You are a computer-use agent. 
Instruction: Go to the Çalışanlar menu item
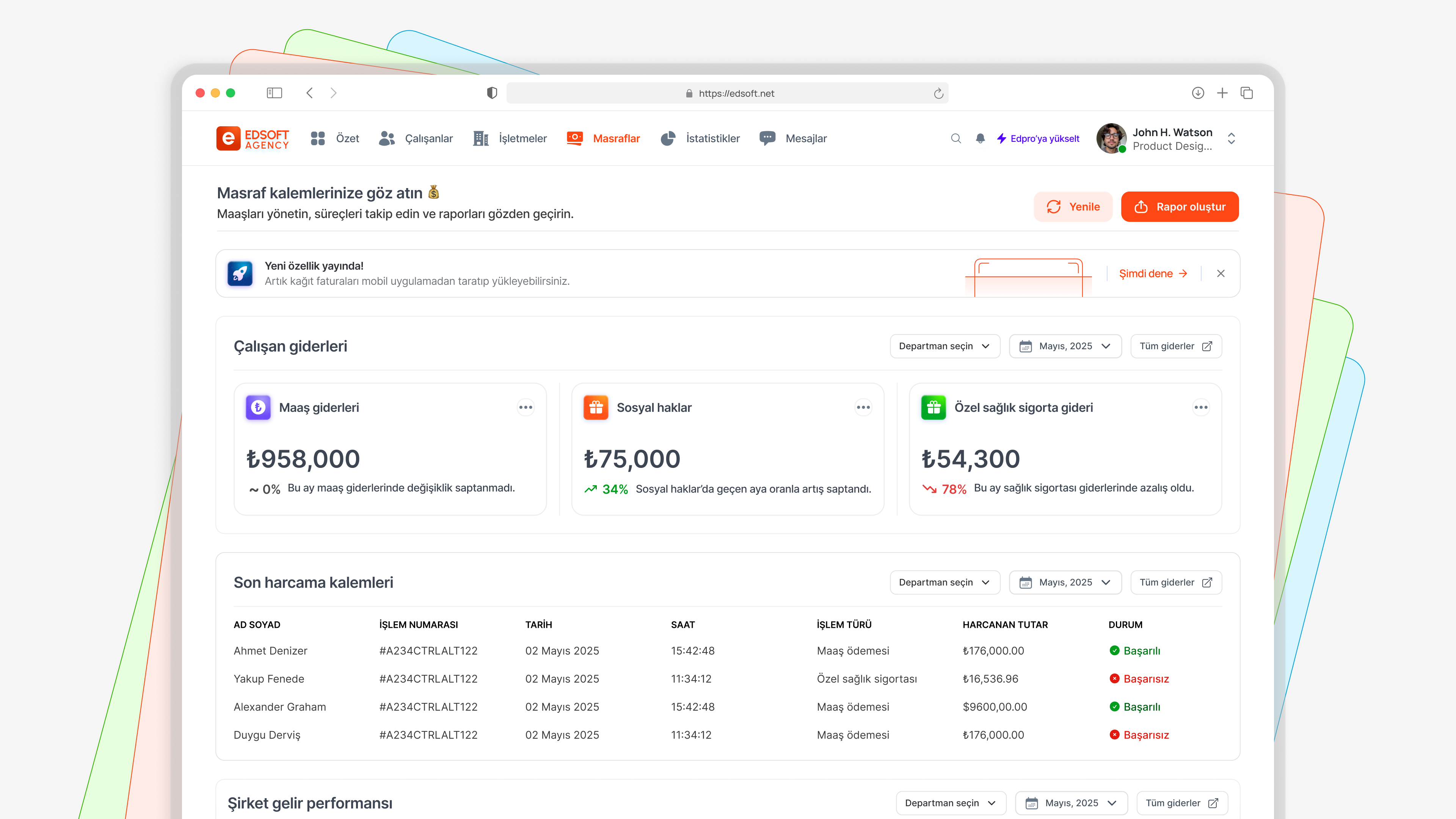pos(416,138)
